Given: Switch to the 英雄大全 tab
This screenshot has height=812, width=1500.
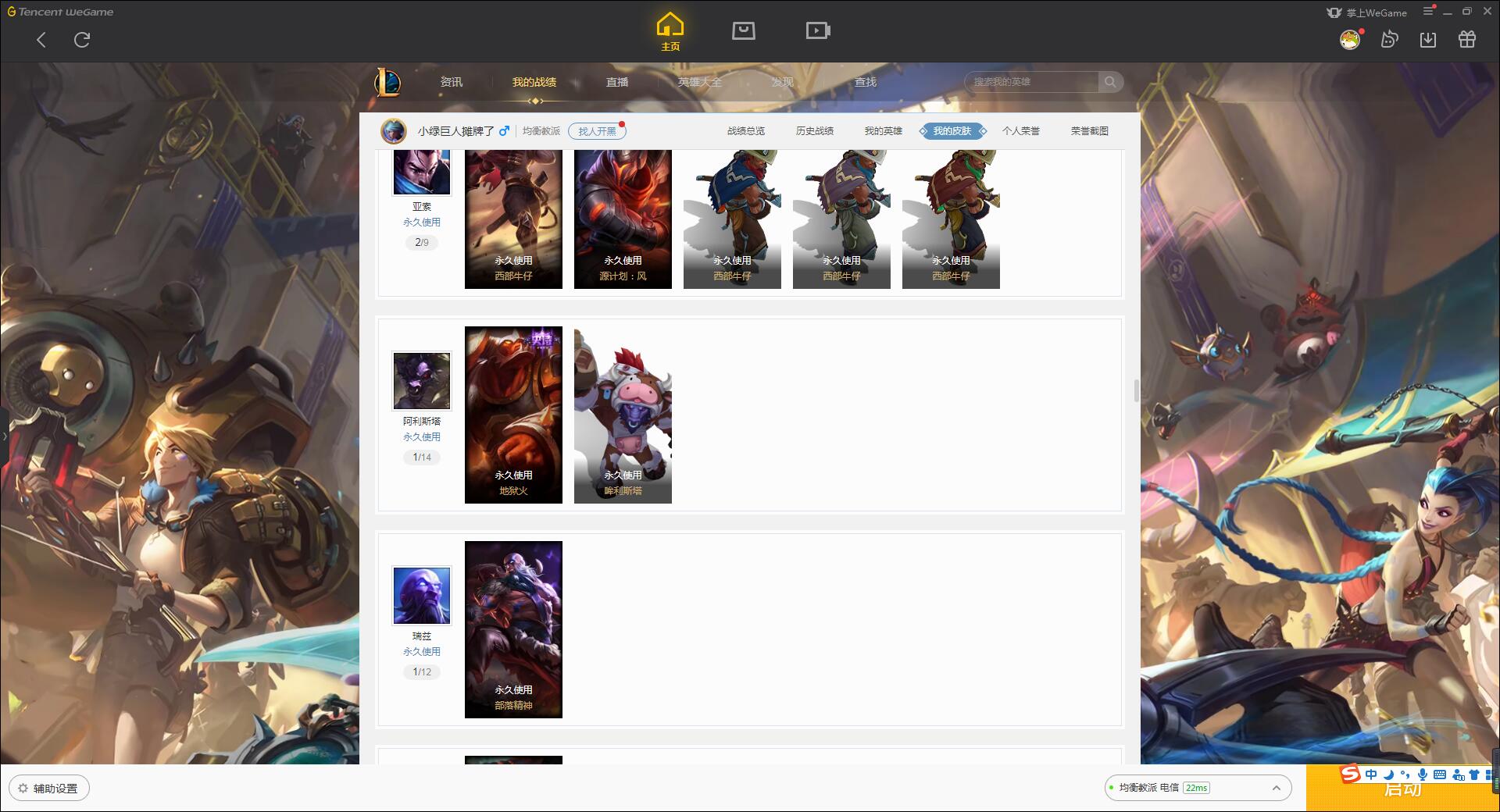Looking at the screenshot, I should point(700,82).
